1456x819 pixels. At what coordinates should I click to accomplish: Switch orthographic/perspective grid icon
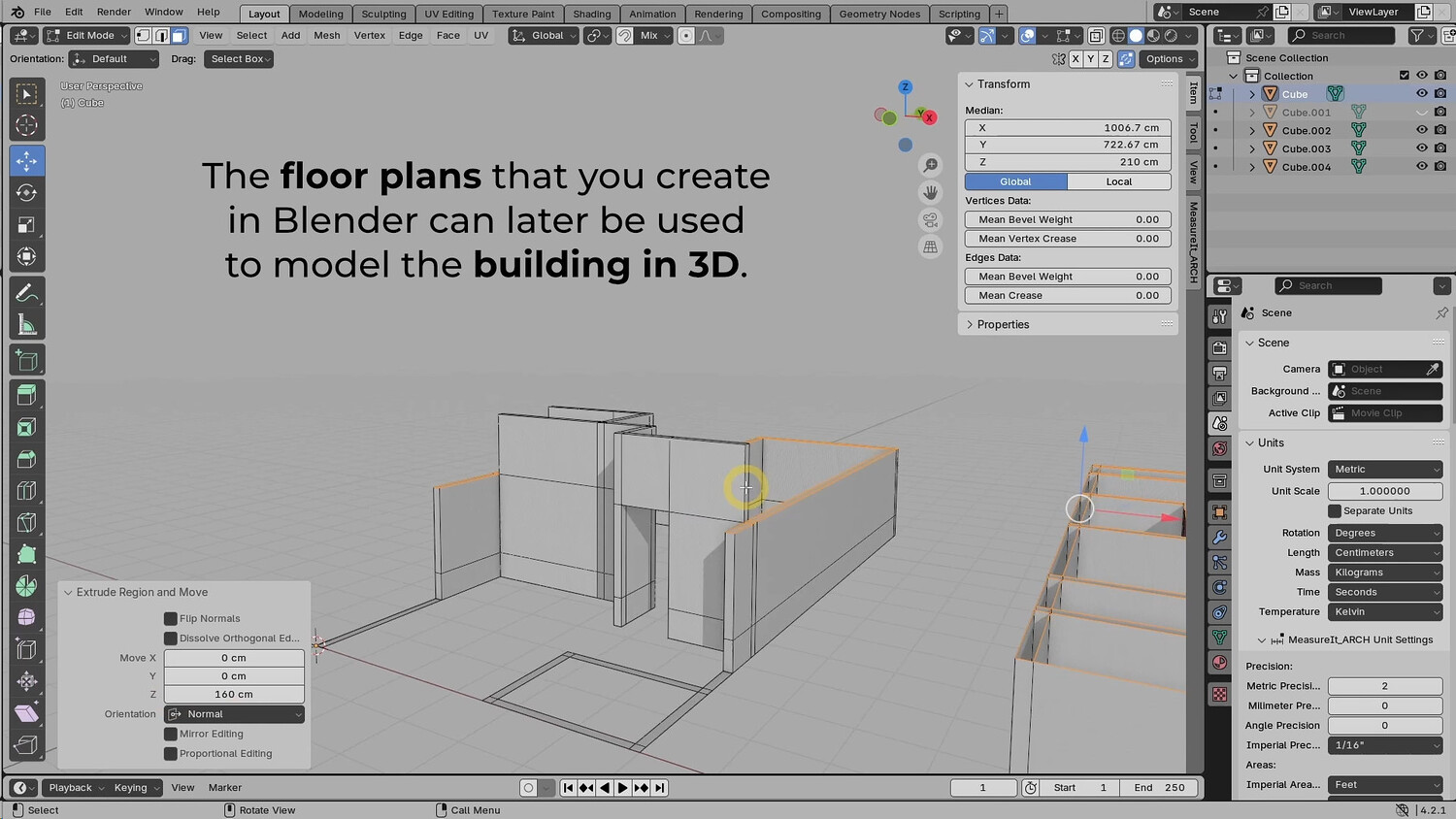930,247
